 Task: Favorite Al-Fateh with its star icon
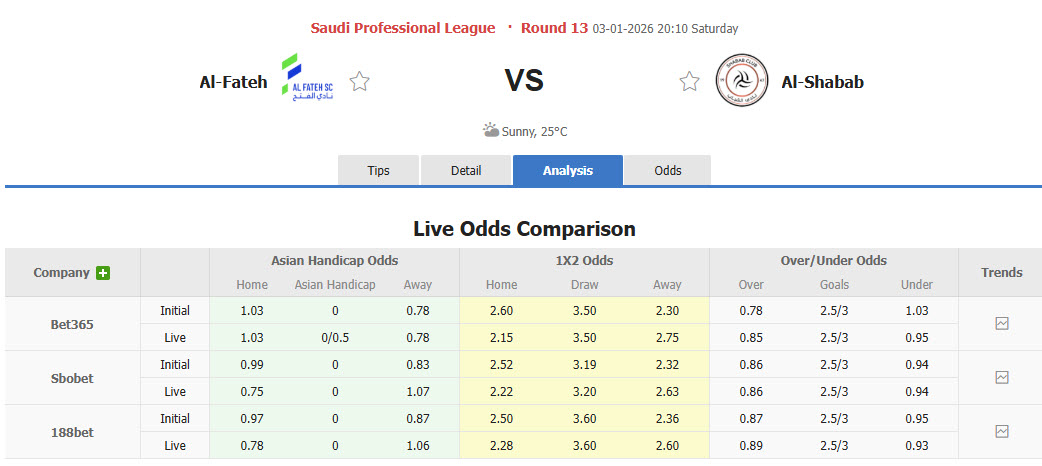point(360,82)
